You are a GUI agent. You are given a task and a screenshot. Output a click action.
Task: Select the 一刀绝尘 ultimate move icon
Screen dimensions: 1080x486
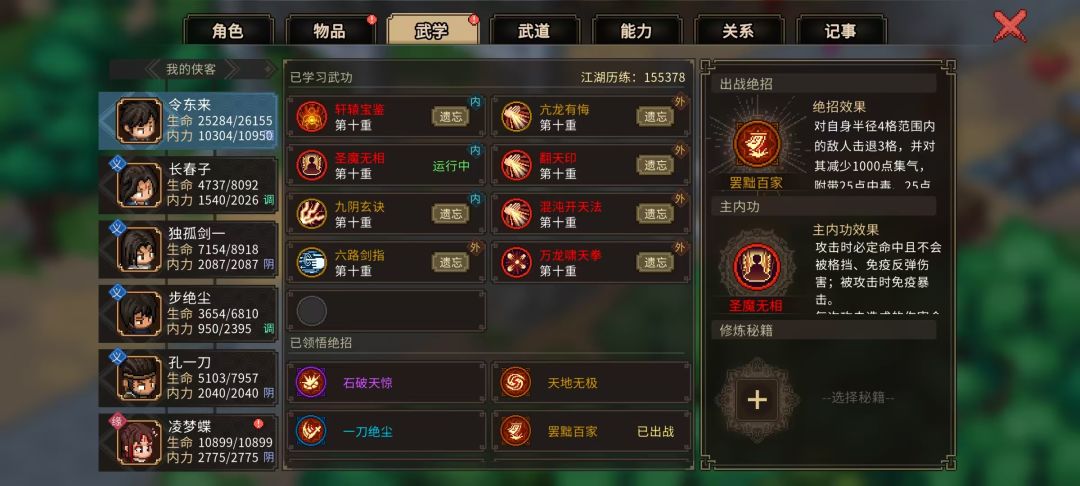click(311, 431)
